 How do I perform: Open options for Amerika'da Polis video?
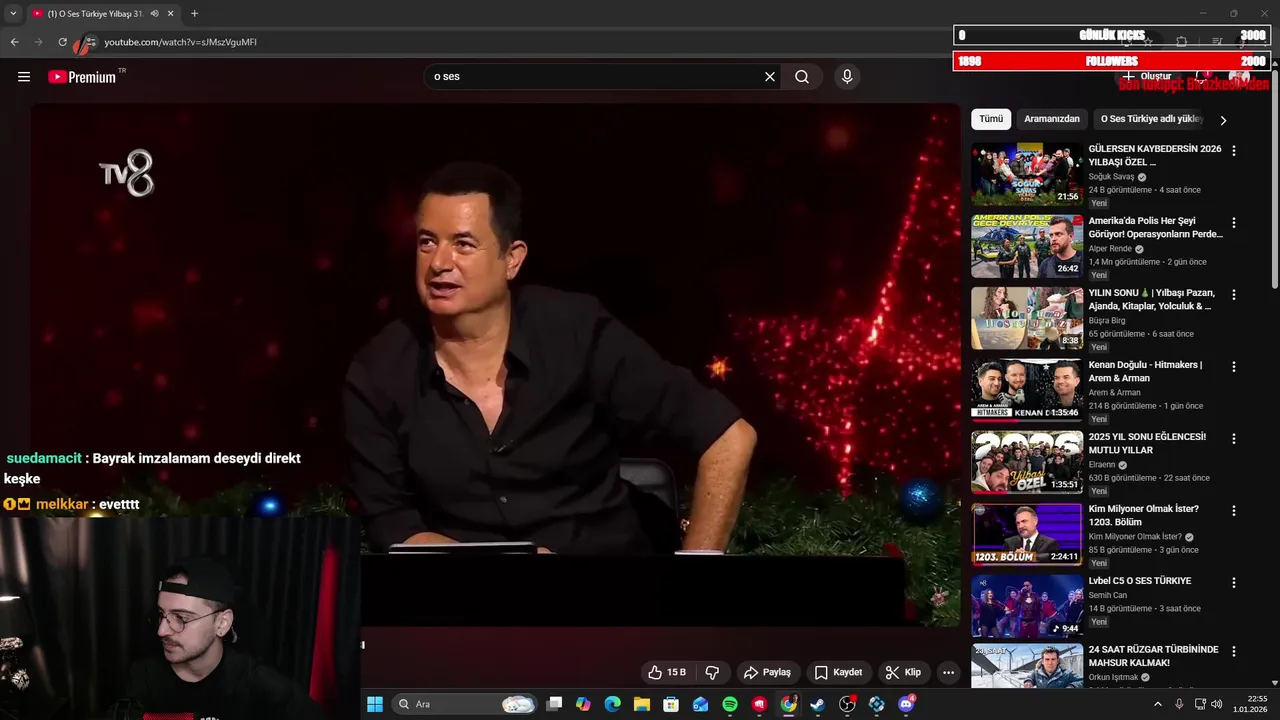tap(1233, 223)
